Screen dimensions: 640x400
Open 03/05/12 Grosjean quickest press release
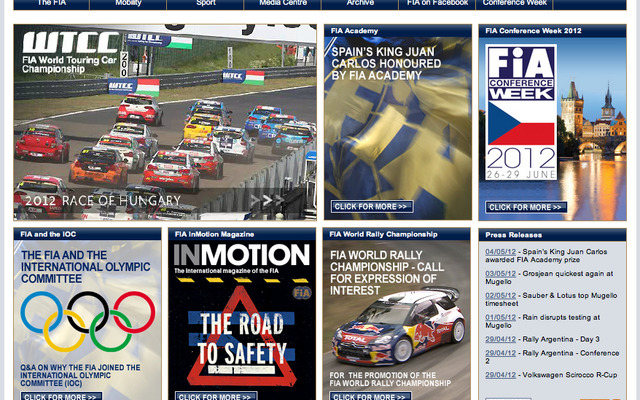(549, 278)
